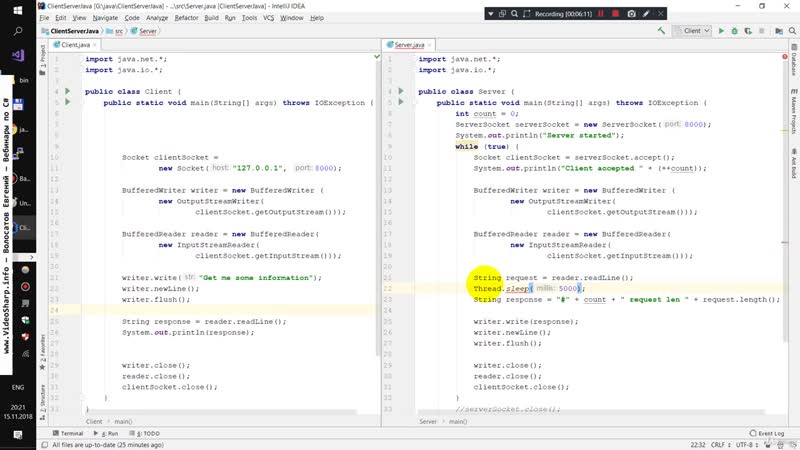The height and width of the screenshot is (450, 800).
Task: Change UTF-8 encoding in status bar
Action: point(747,445)
